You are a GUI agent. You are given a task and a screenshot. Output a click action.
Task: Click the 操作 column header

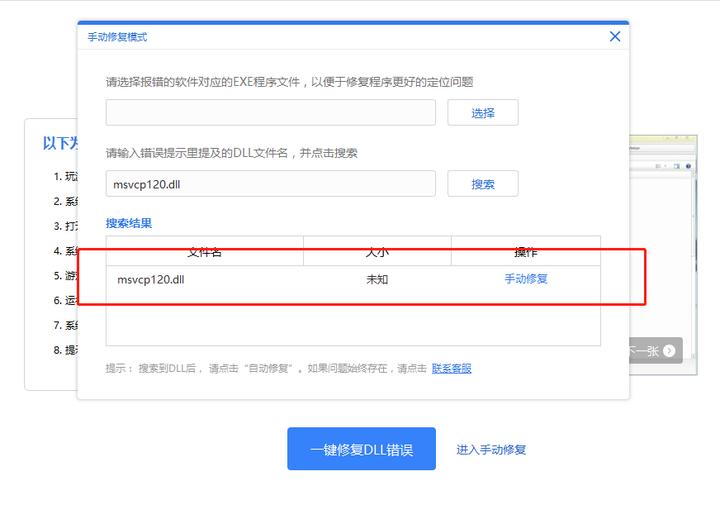526,251
